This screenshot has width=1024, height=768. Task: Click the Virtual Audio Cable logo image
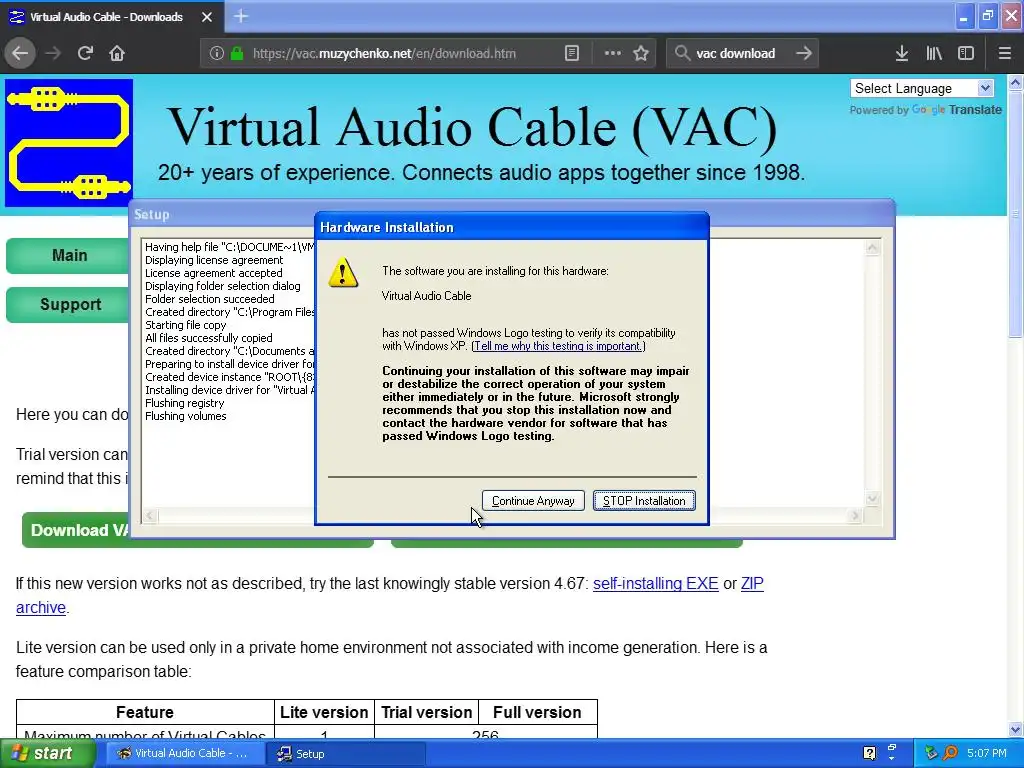[x=69, y=142]
